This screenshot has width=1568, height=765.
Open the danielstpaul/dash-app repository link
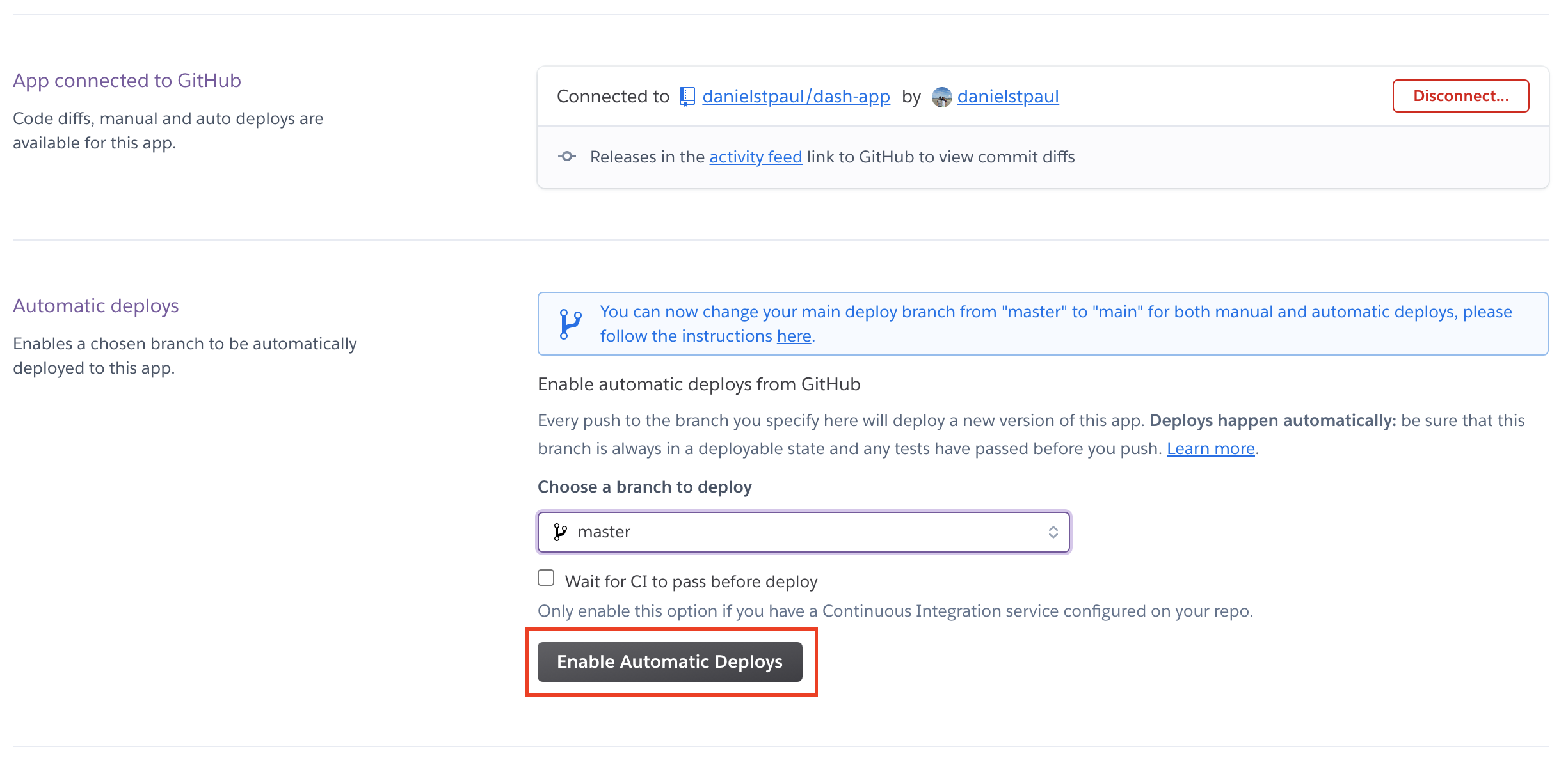point(796,97)
